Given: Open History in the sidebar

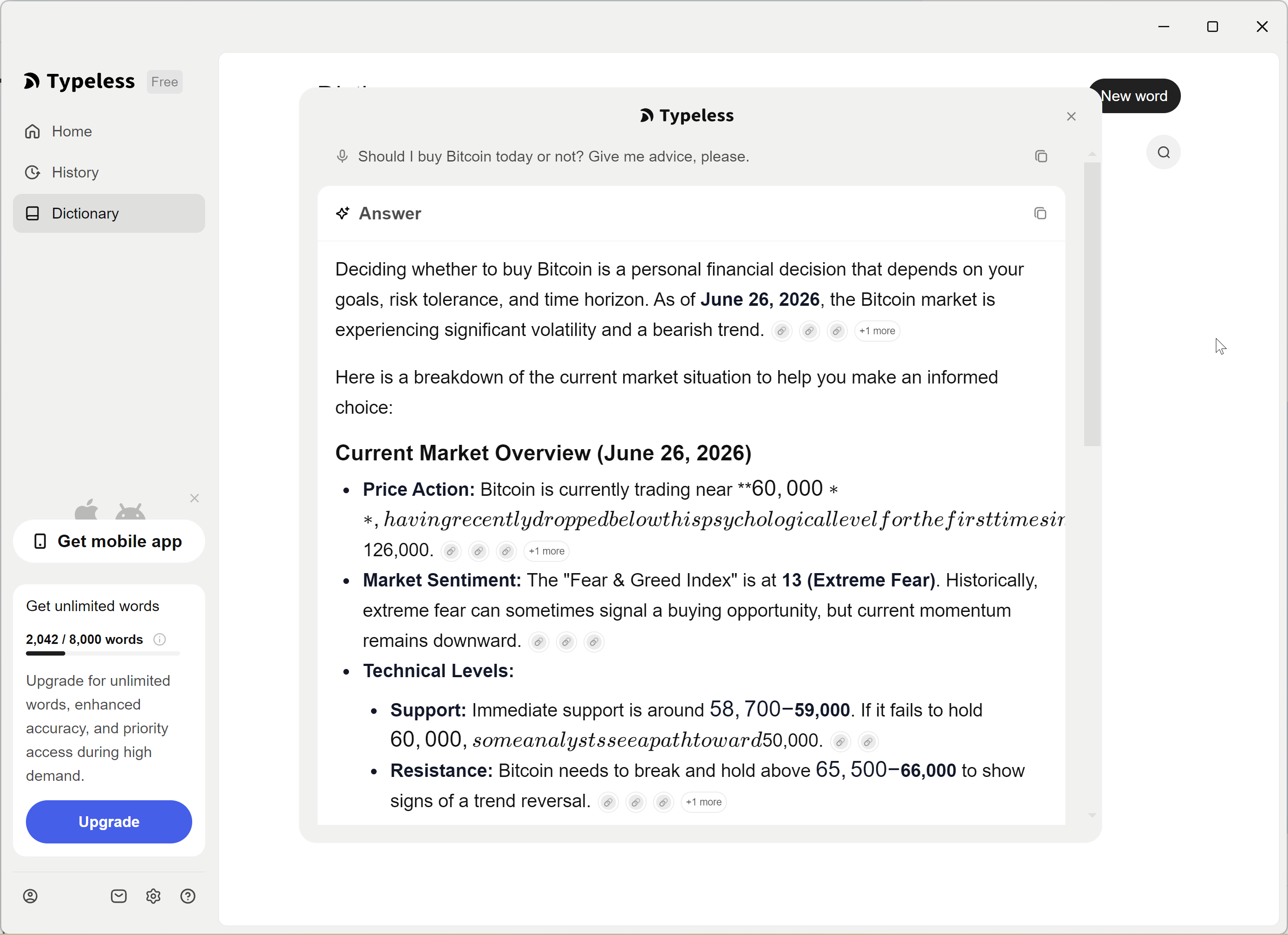Looking at the screenshot, I should point(108,172).
